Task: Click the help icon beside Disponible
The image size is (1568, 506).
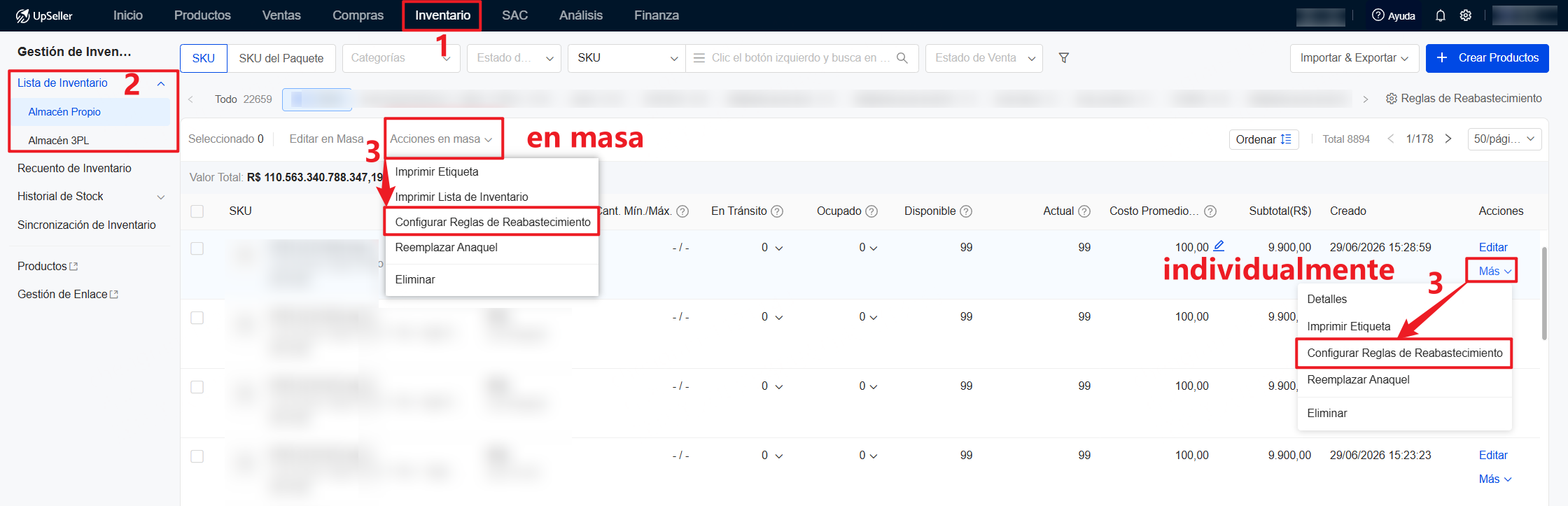Action: coord(966,211)
